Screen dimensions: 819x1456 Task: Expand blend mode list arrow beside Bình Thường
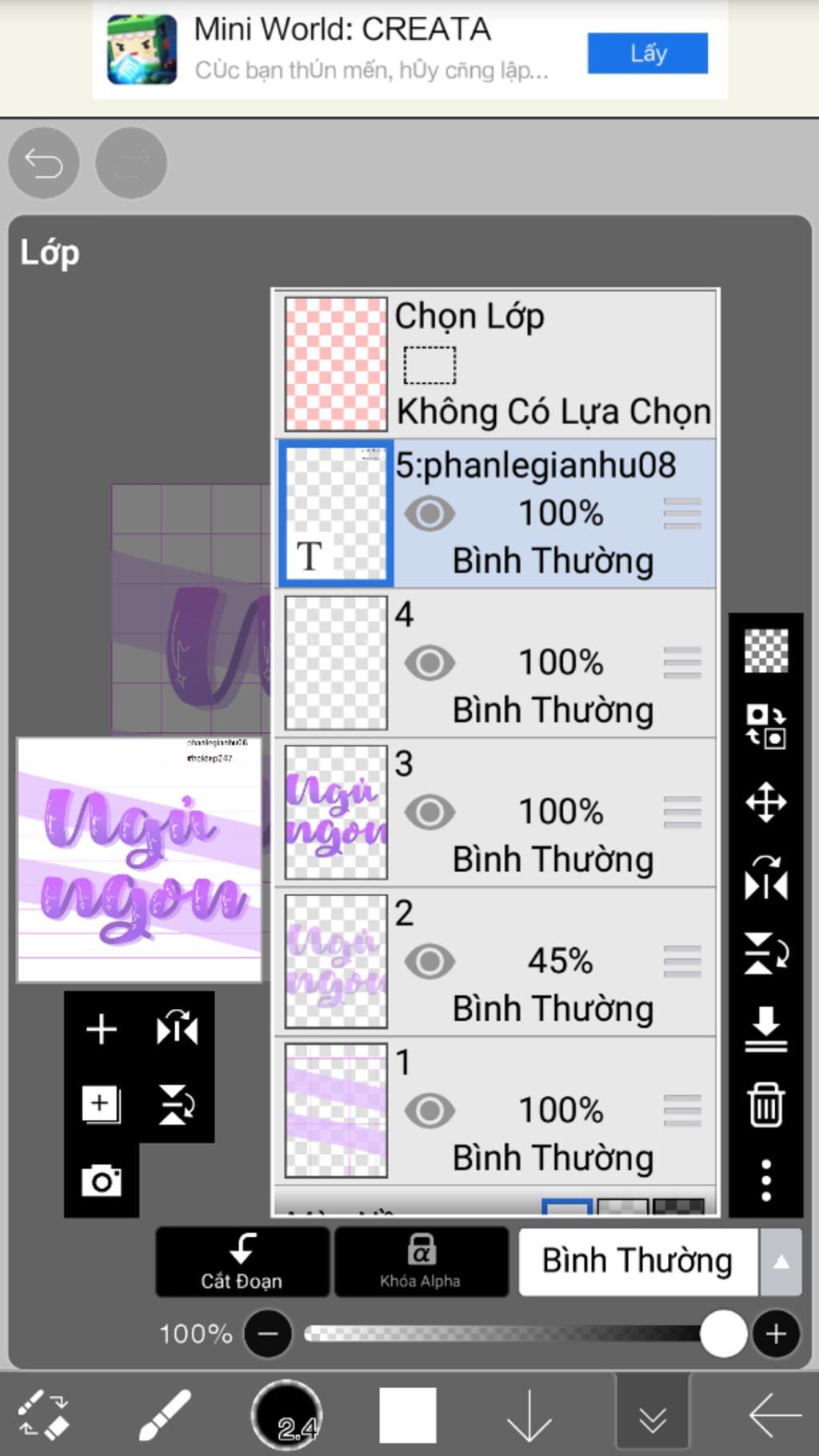[x=781, y=1262]
